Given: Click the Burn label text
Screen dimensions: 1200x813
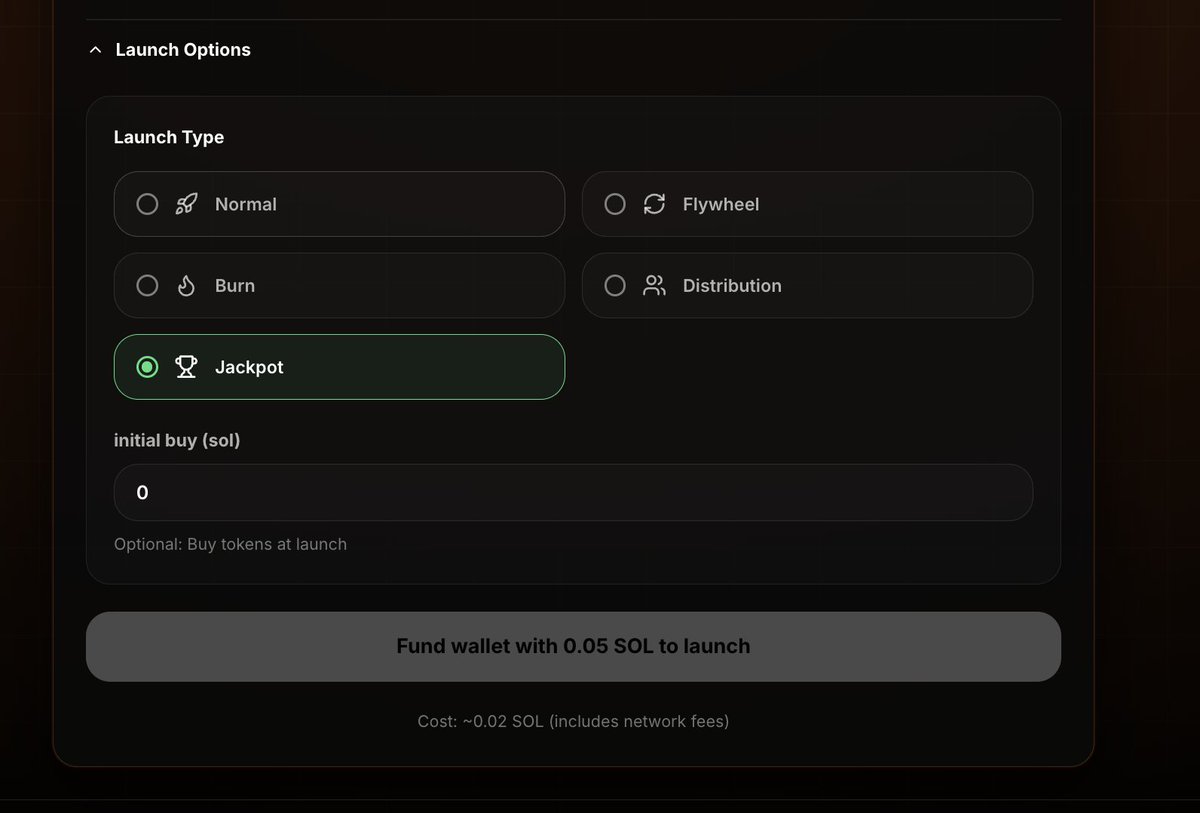Looking at the screenshot, I should pyautogui.click(x=235, y=286).
